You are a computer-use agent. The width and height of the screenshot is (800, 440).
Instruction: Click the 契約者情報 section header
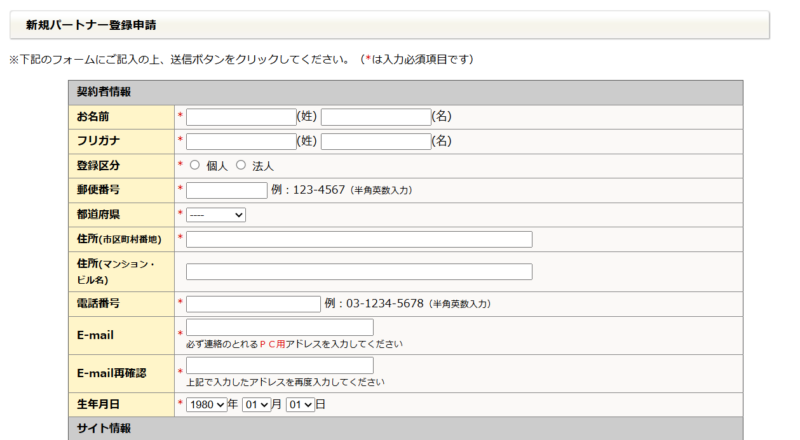pos(104,92)
